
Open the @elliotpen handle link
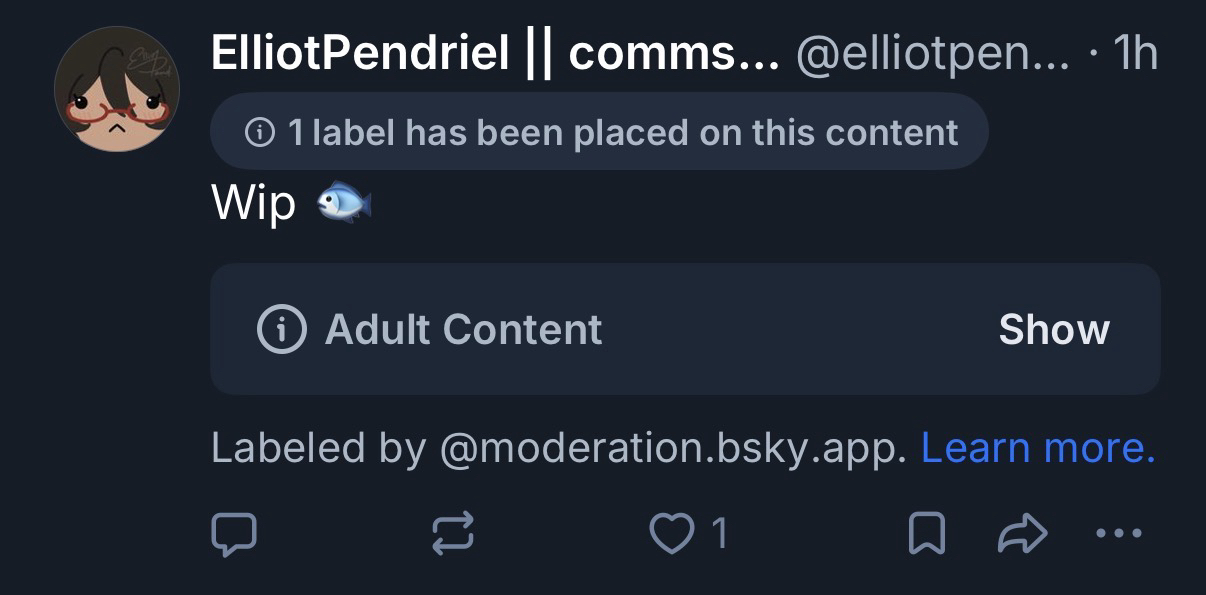(932, 53)
